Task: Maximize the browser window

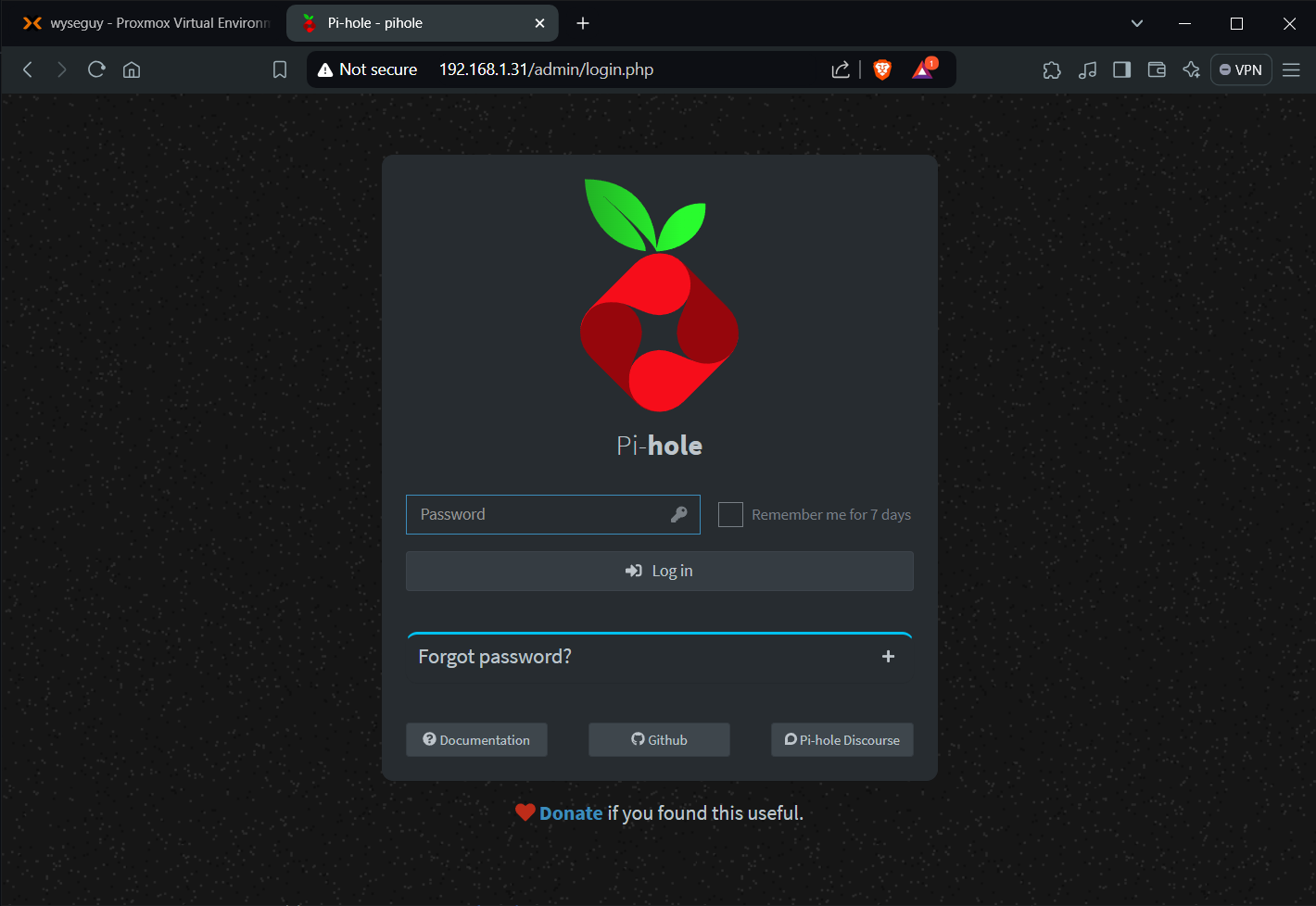Action: click(x=1236, y=23)
